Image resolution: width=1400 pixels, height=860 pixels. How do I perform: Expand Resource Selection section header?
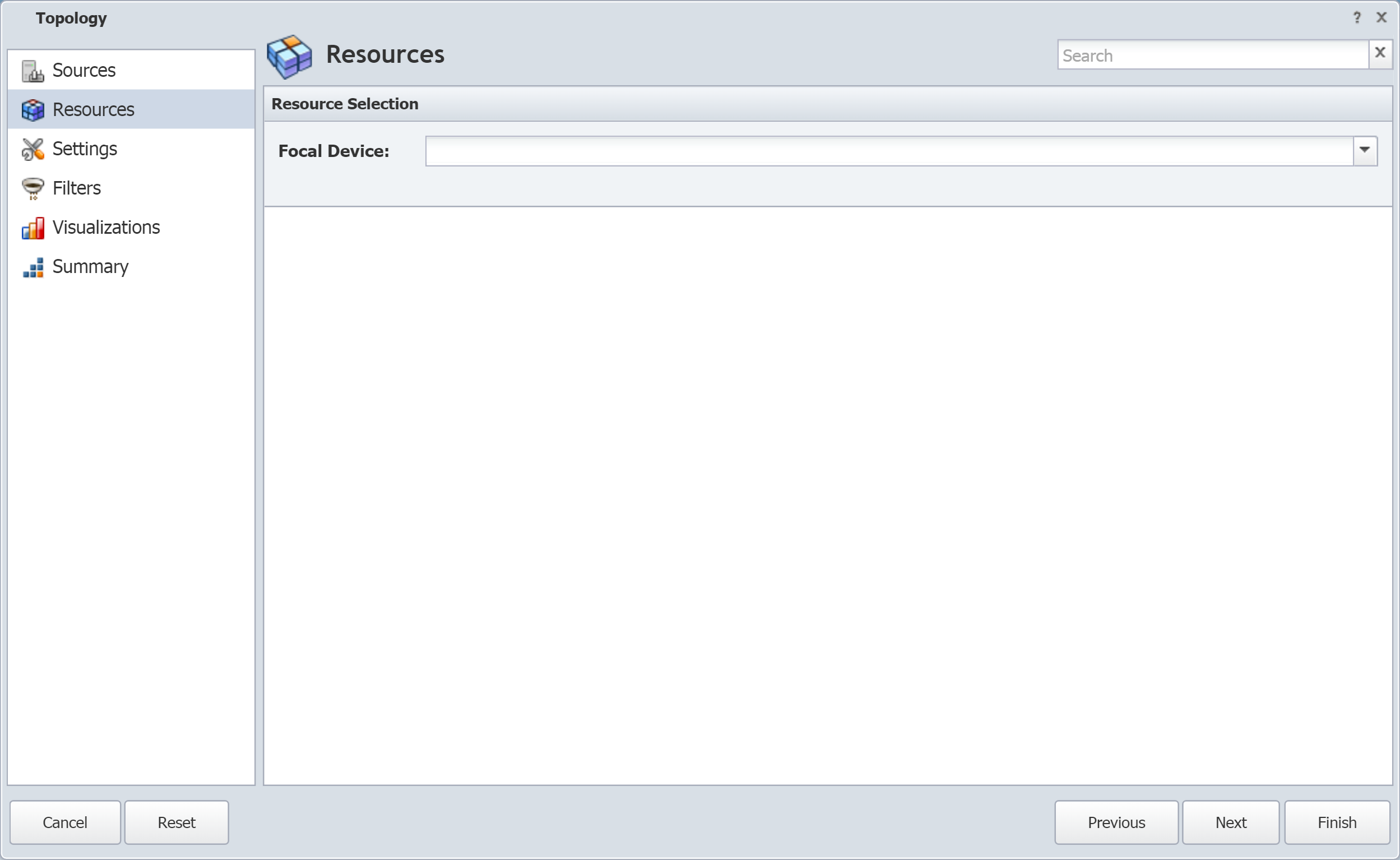(x=345, y=104)
